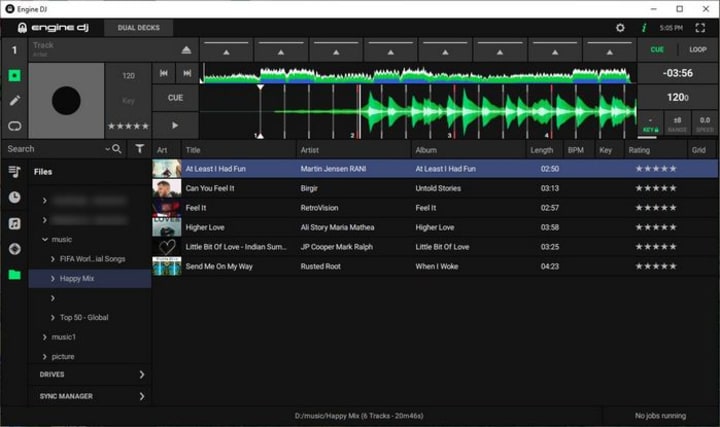
Task: Select the Feel It track by RetroVision
Action: (435, 208)
